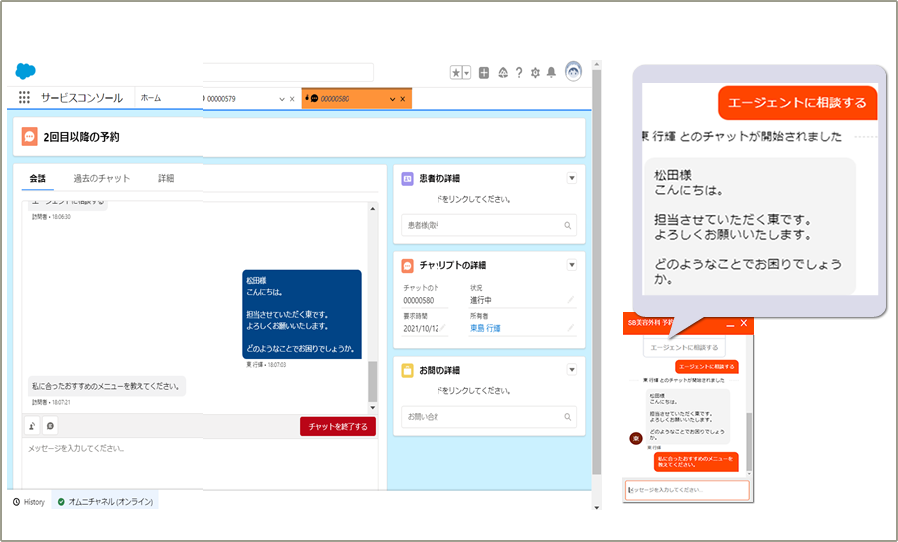The image size is (898, 542).
Task: Expand the 患者の詳細 panel dropdown
Action: tap(572, 178)
